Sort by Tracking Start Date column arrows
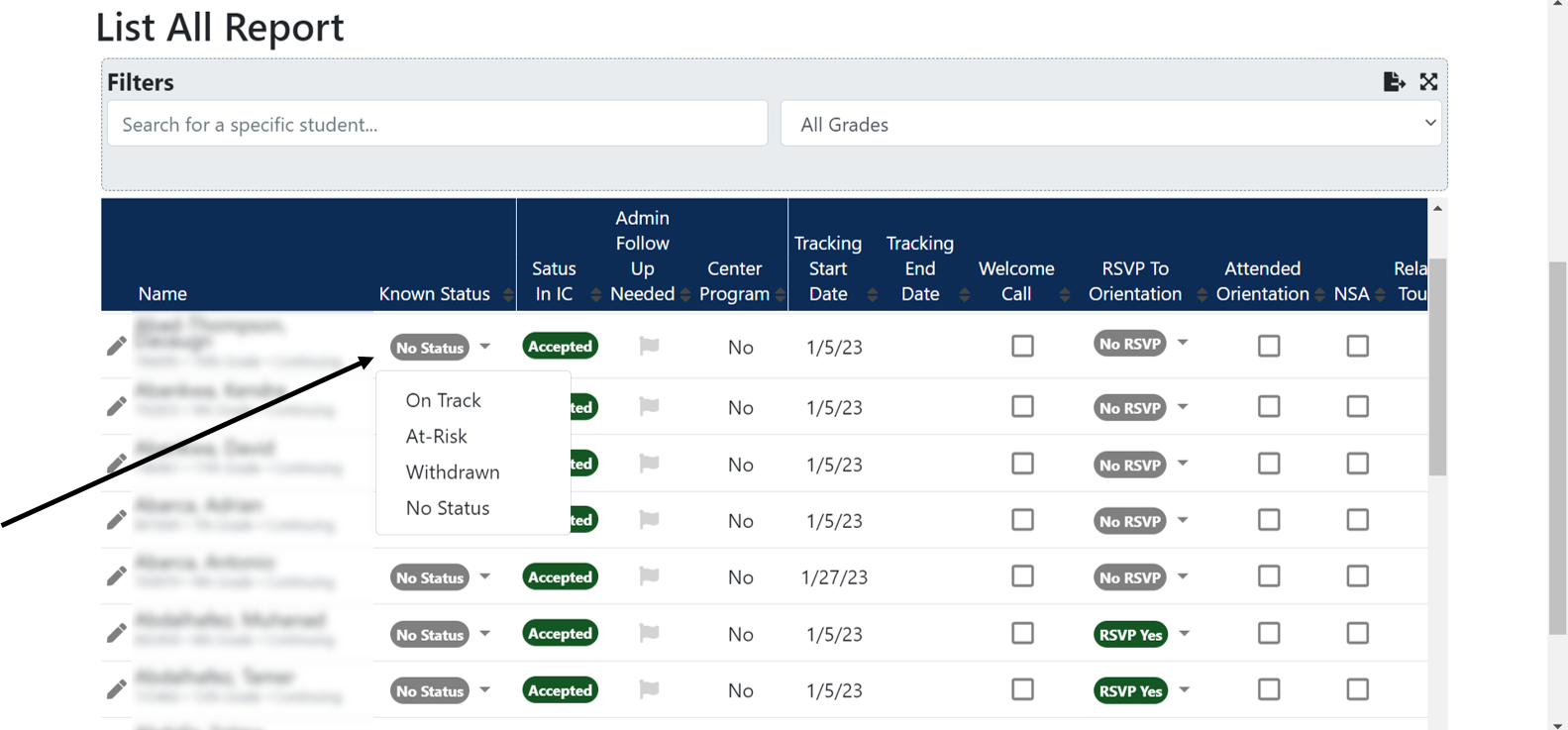 click(x=872, y=294)
